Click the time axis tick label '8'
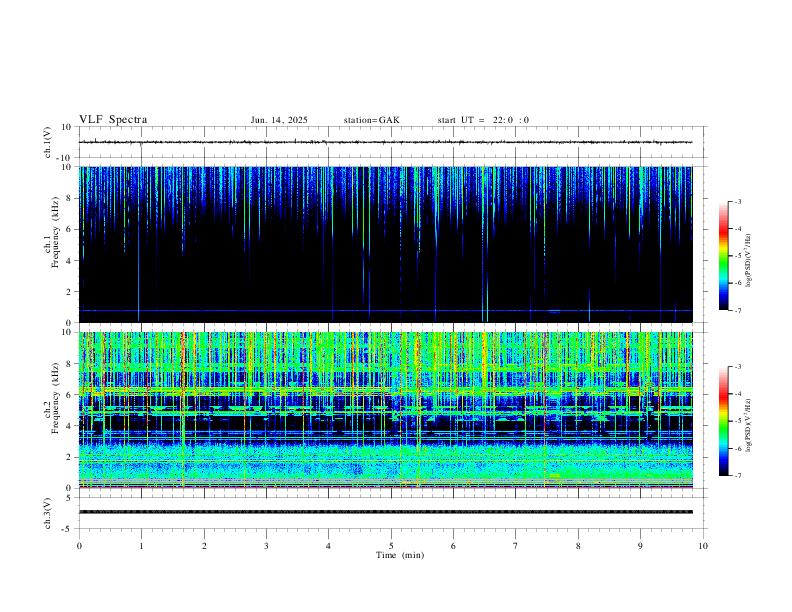 [578, 546]
